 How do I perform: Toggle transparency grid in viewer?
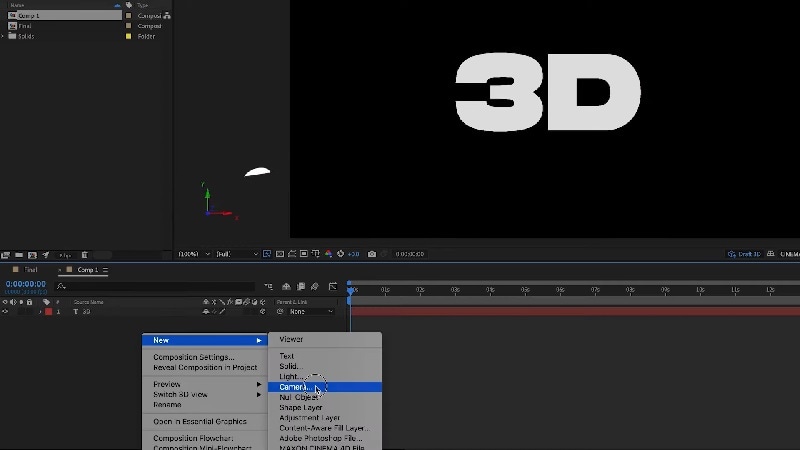coord(280,254)
